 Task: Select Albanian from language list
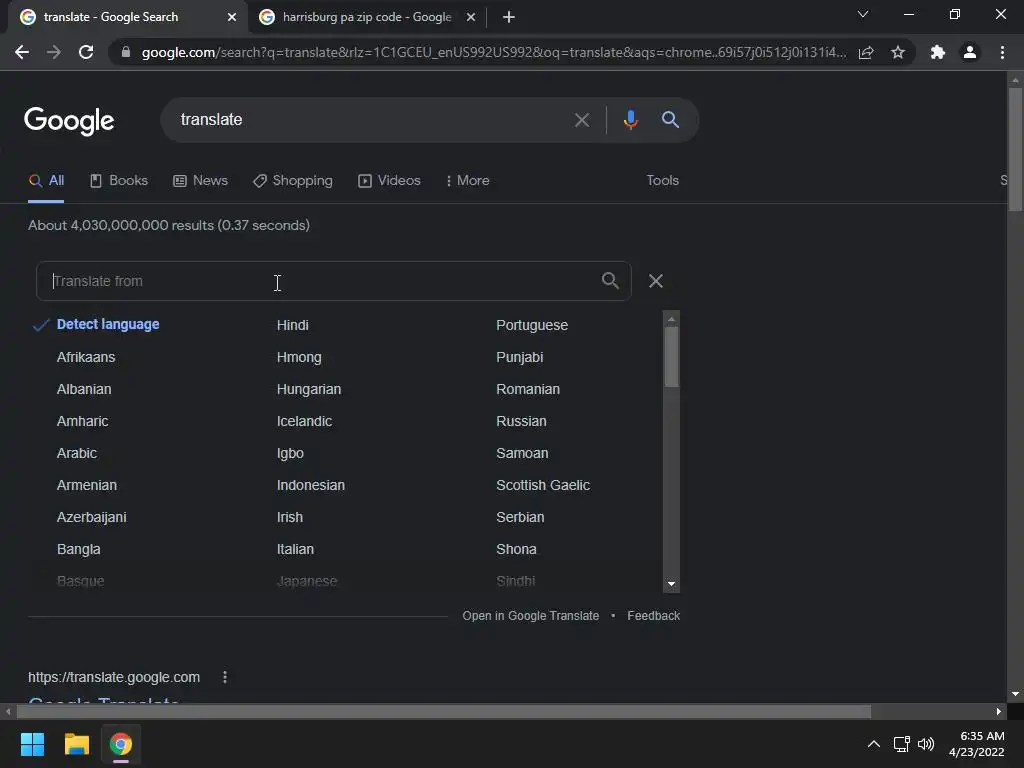(x=84, y=389)
